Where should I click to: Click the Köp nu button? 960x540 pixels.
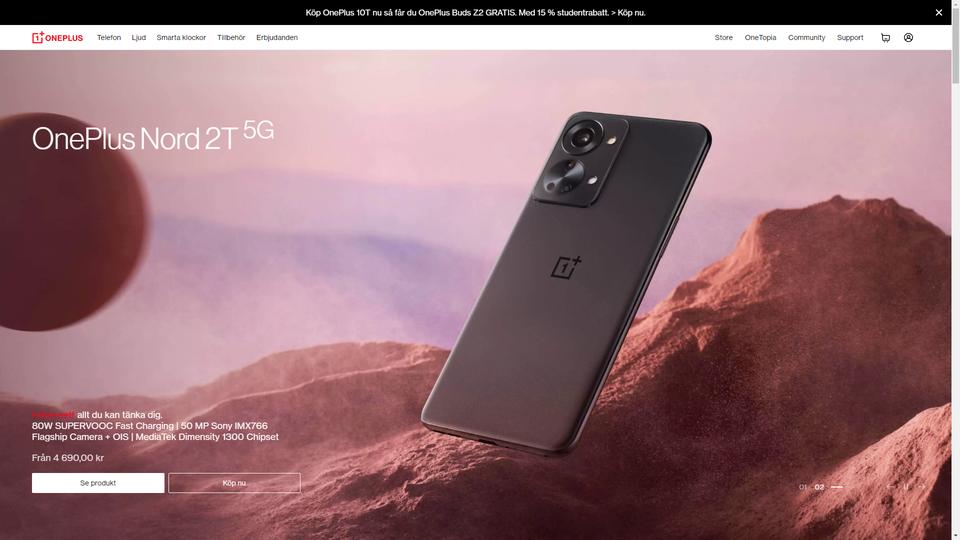(234, 482)
